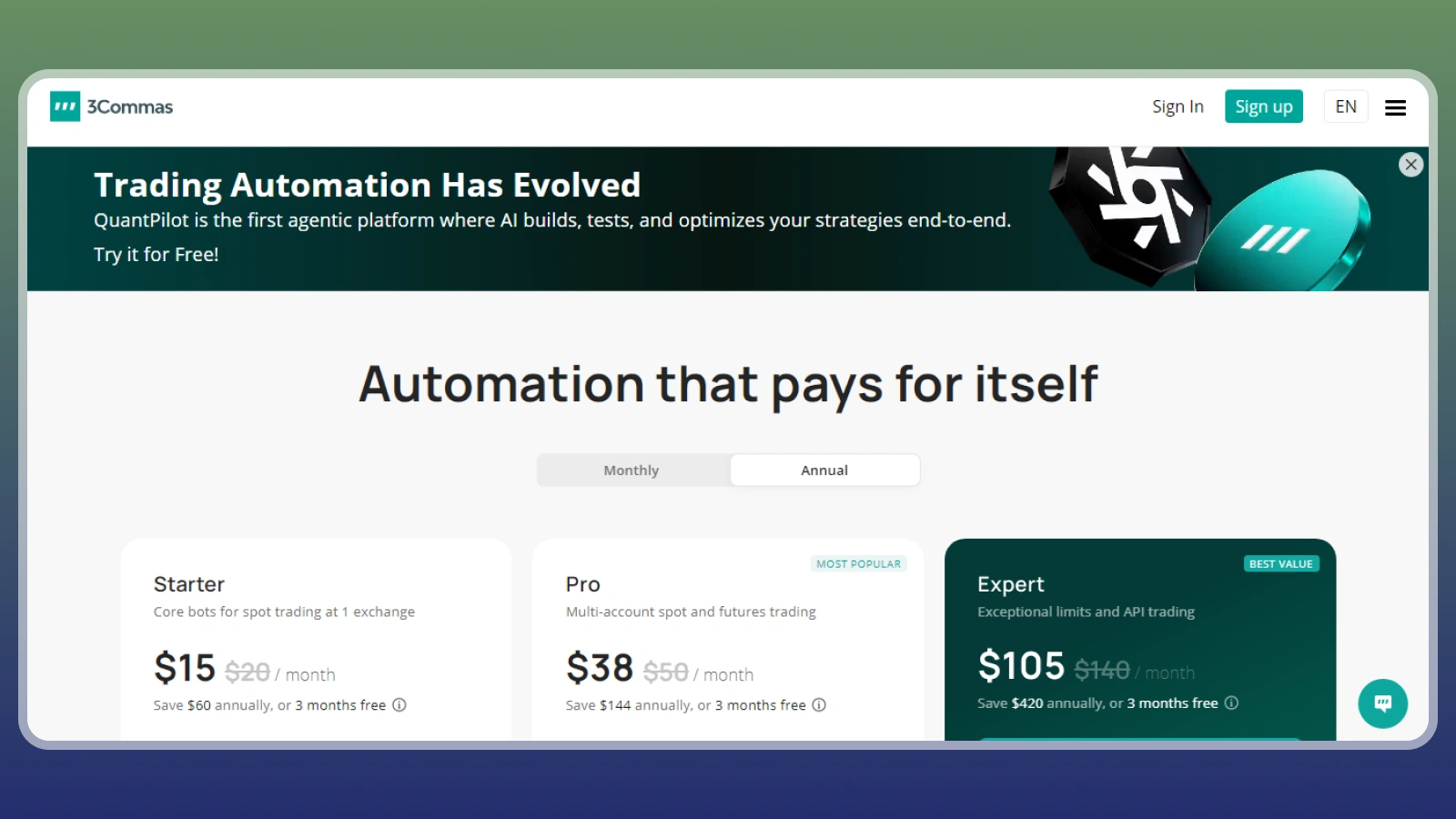Open the live chat bubble

pos(1382,703)
